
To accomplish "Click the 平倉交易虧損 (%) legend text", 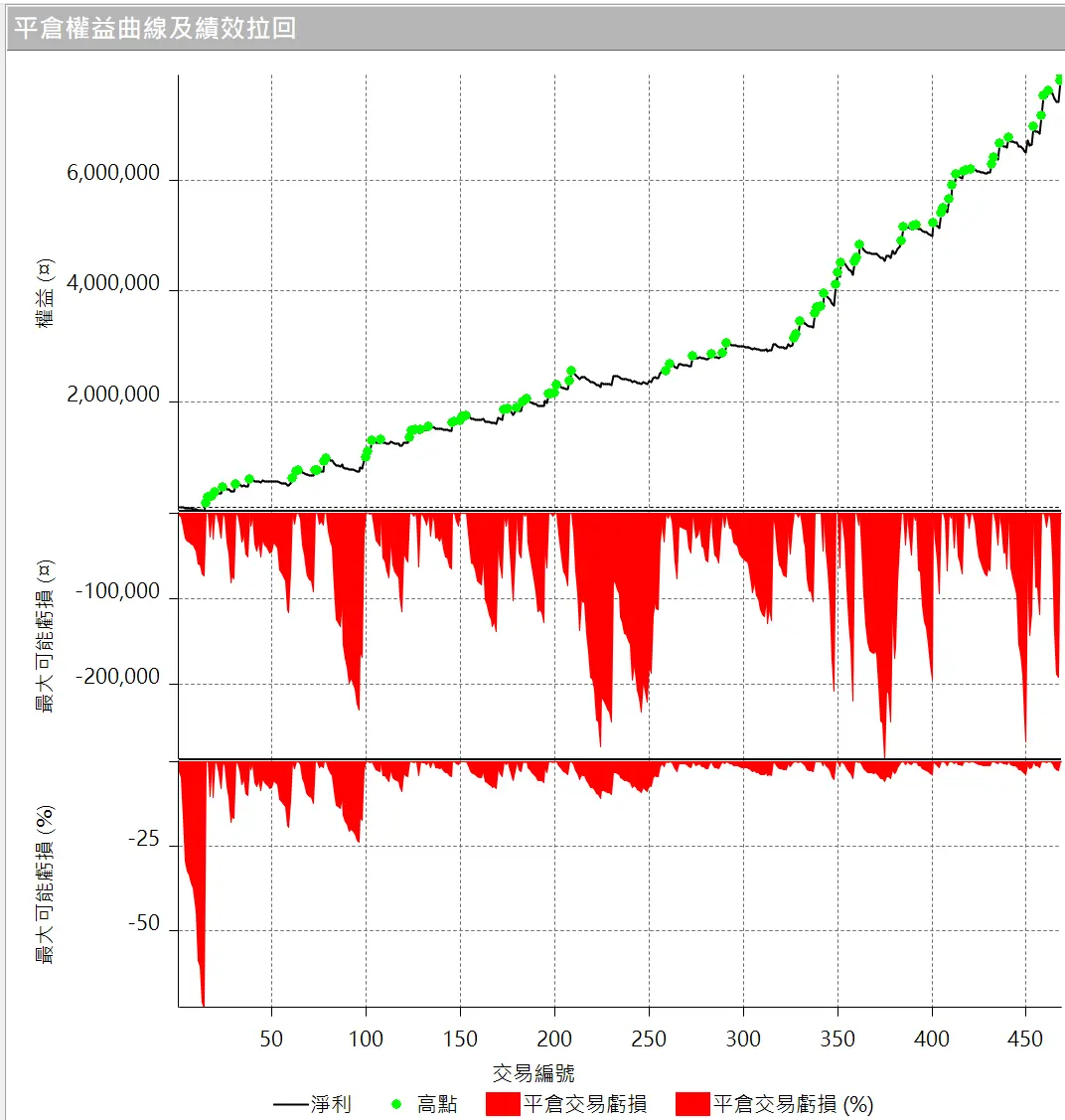I will [793, 1104].
